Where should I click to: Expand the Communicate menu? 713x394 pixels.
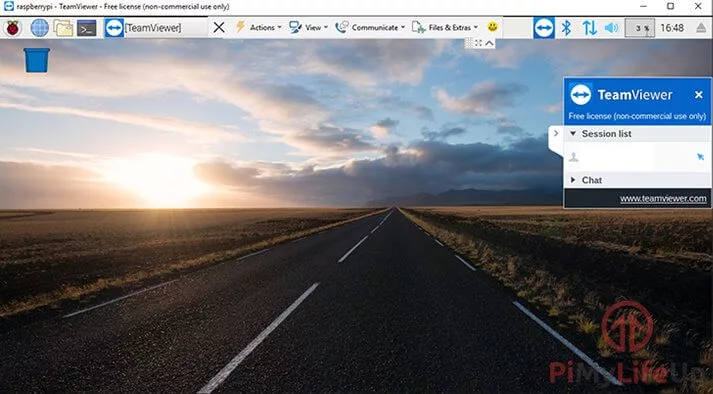point(370,27)
